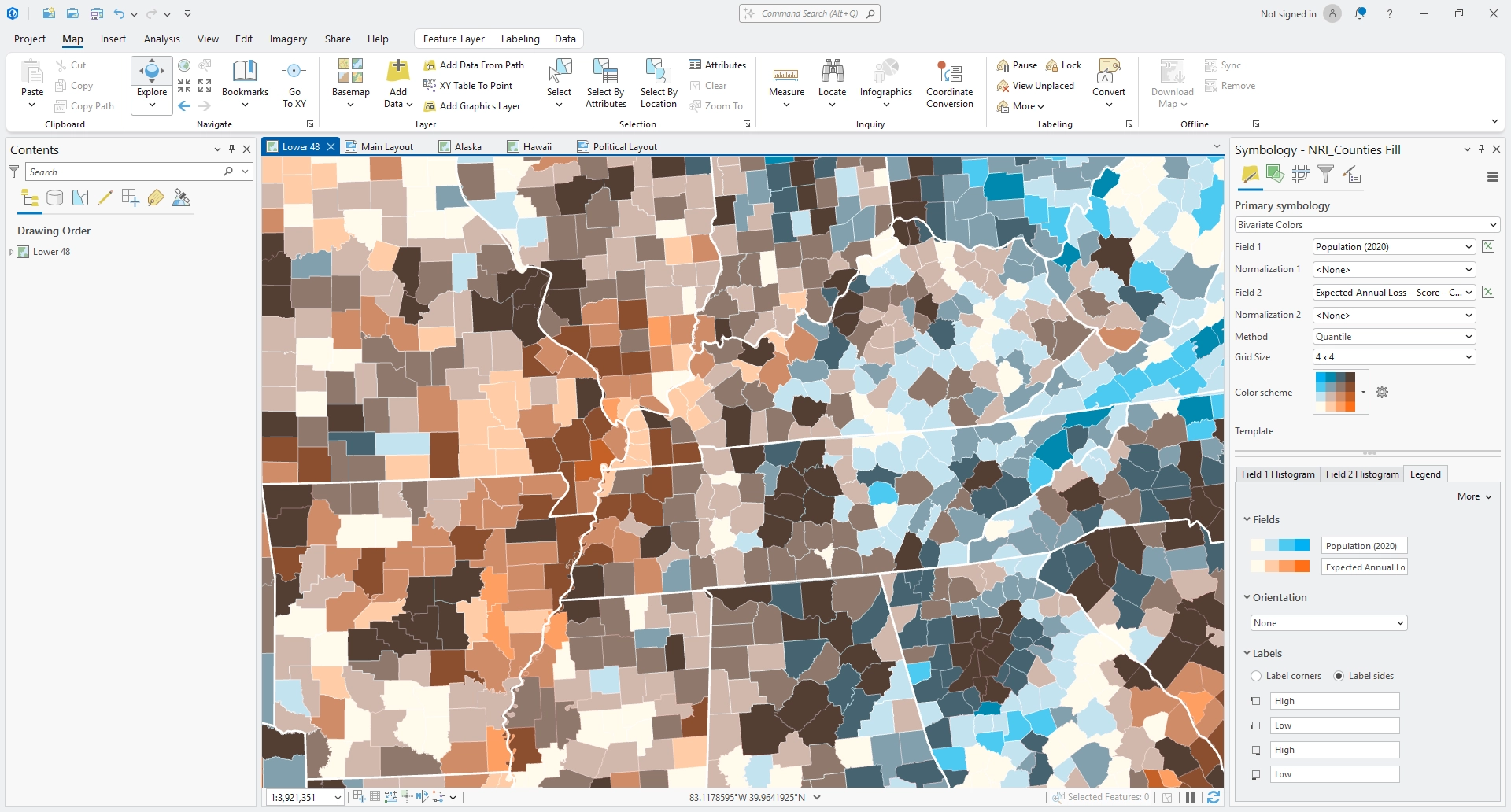Open the Basemap gallery
The width and height of the screenshot is (1511, 812).
350,83
